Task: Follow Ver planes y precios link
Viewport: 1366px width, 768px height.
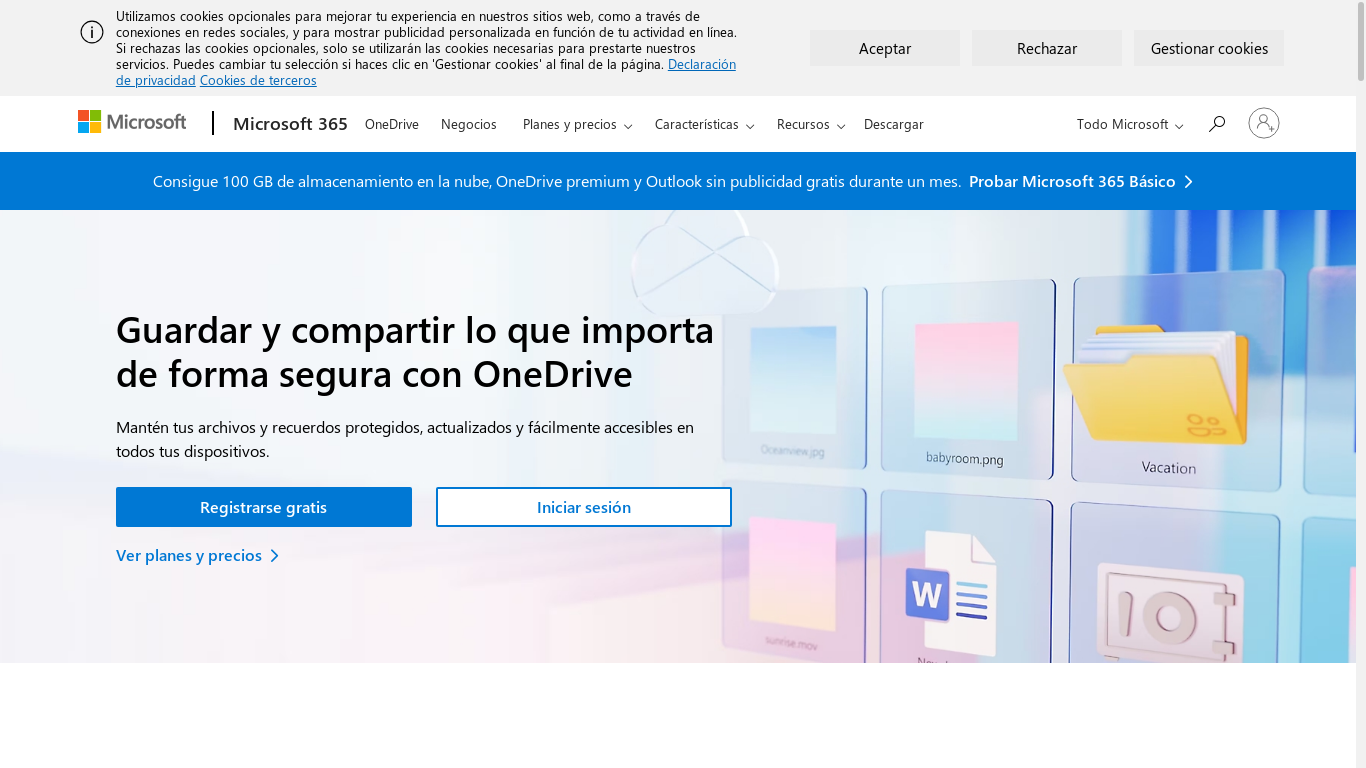Action: point(197,555)
